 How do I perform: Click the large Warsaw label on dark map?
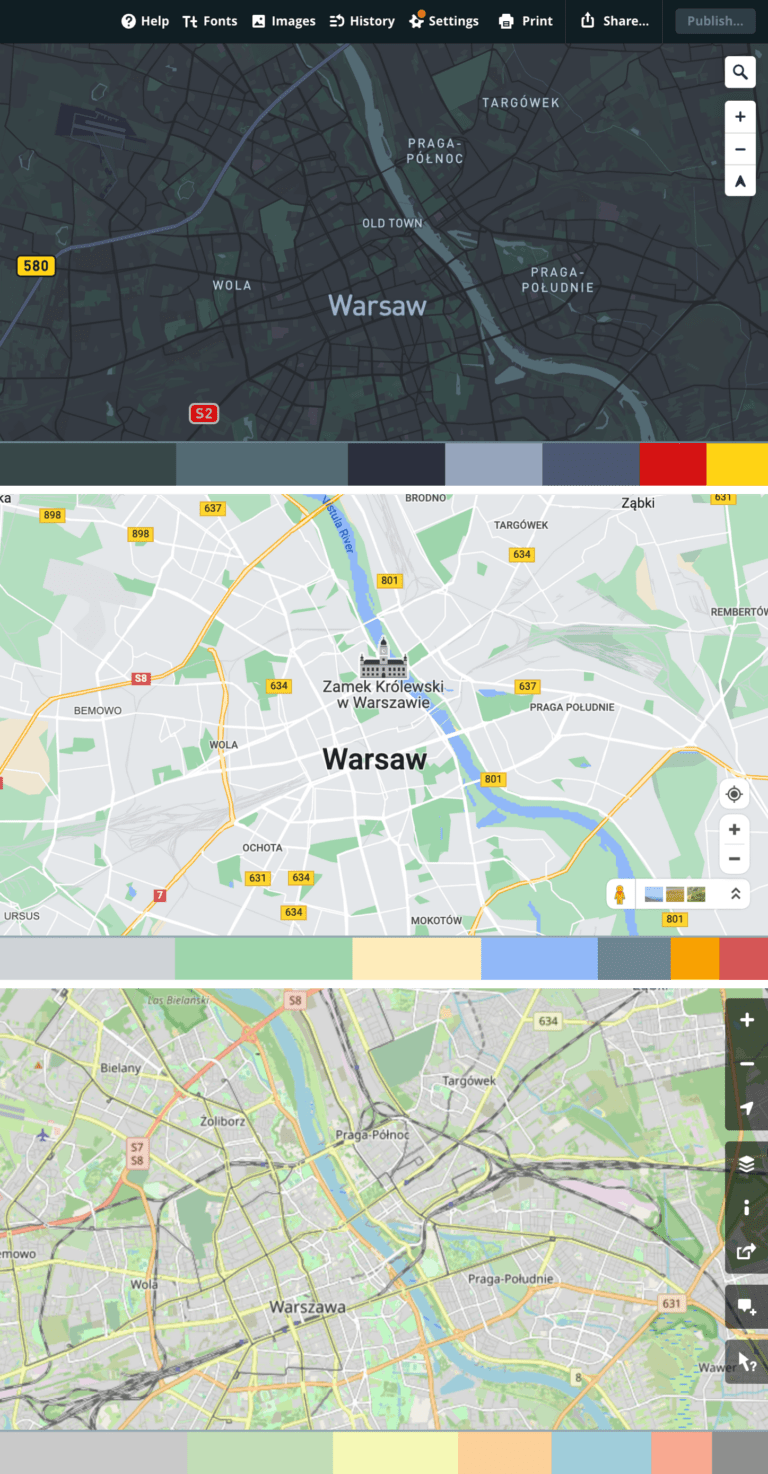[x=377, y=305]
